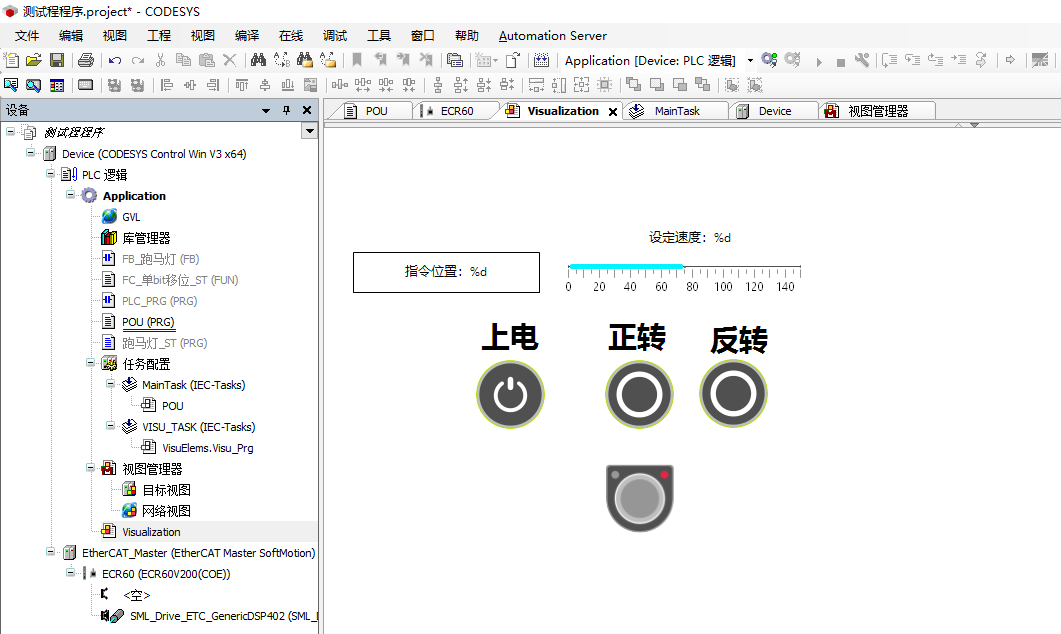
Task: Toggle the 上电 power button
Action: click(x=510, y=394)
